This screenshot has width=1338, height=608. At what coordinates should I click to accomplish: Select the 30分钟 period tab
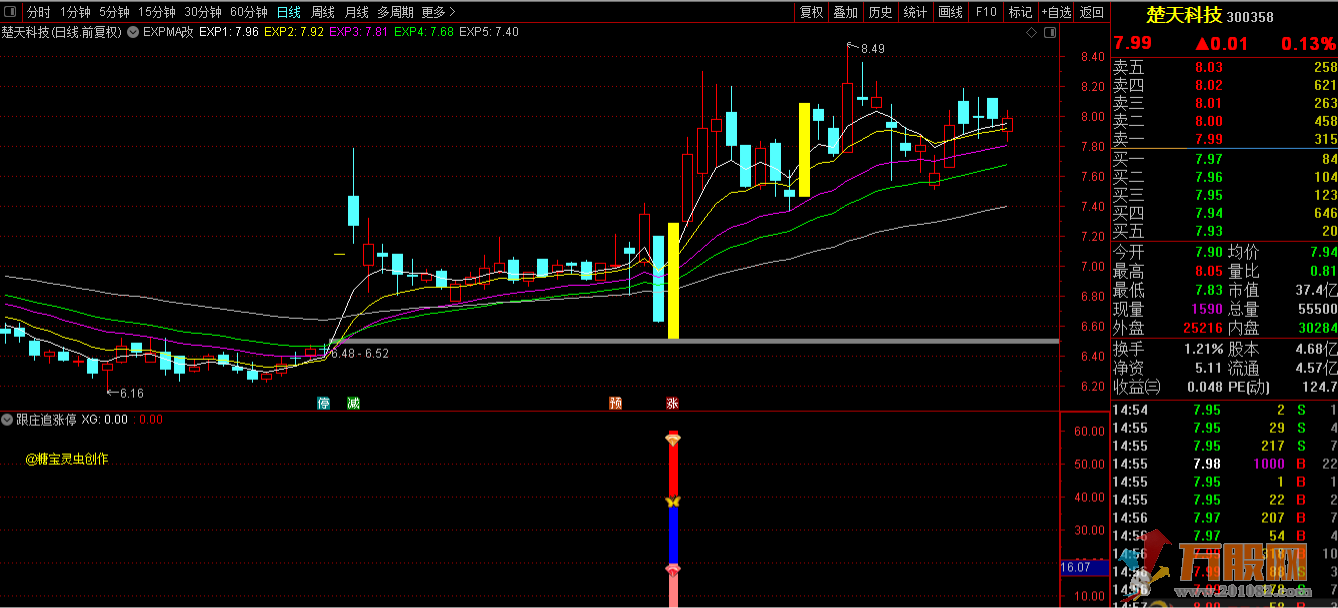point(203,12)
